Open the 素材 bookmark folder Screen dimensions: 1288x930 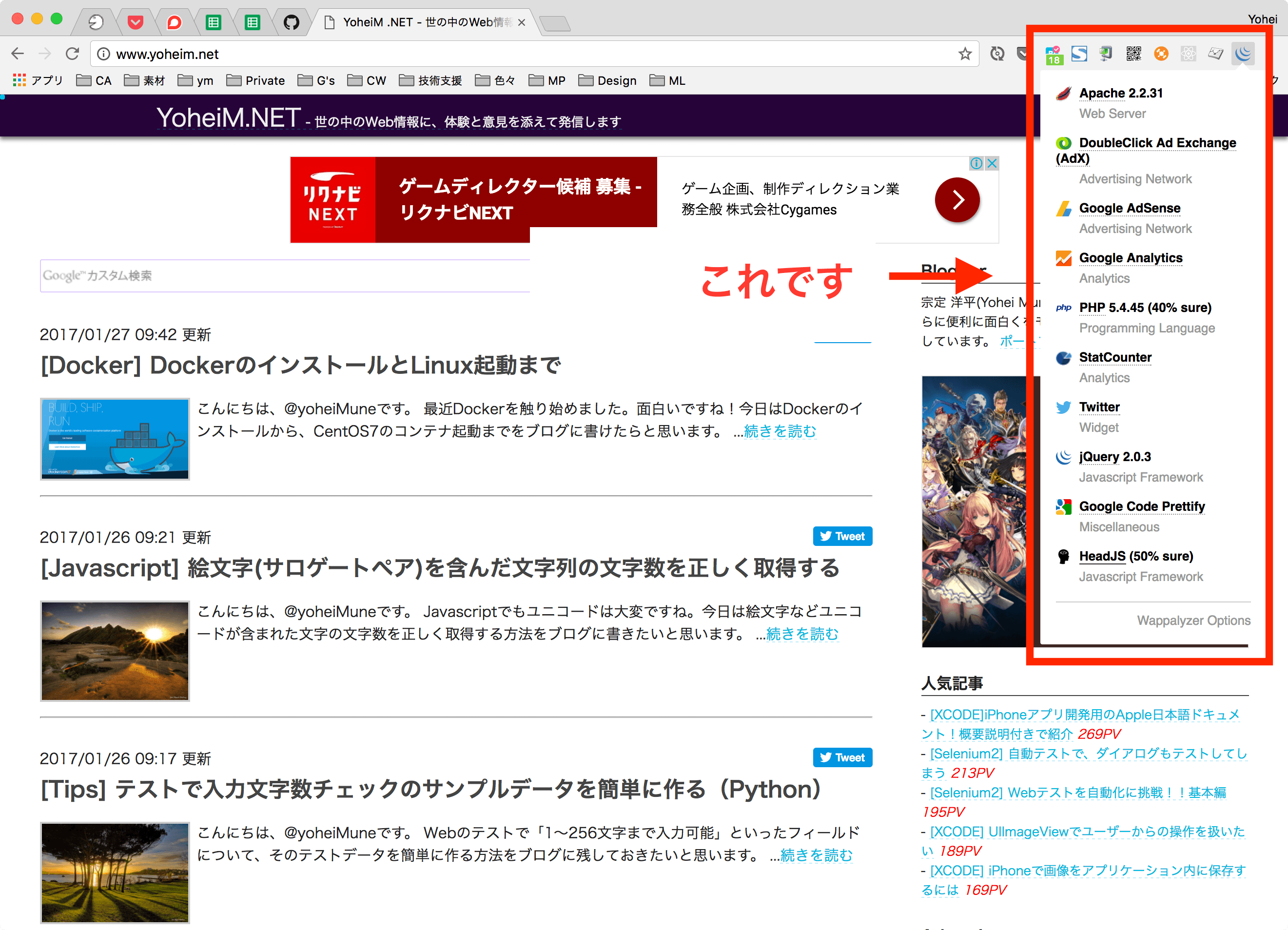[x=144, y=80]
